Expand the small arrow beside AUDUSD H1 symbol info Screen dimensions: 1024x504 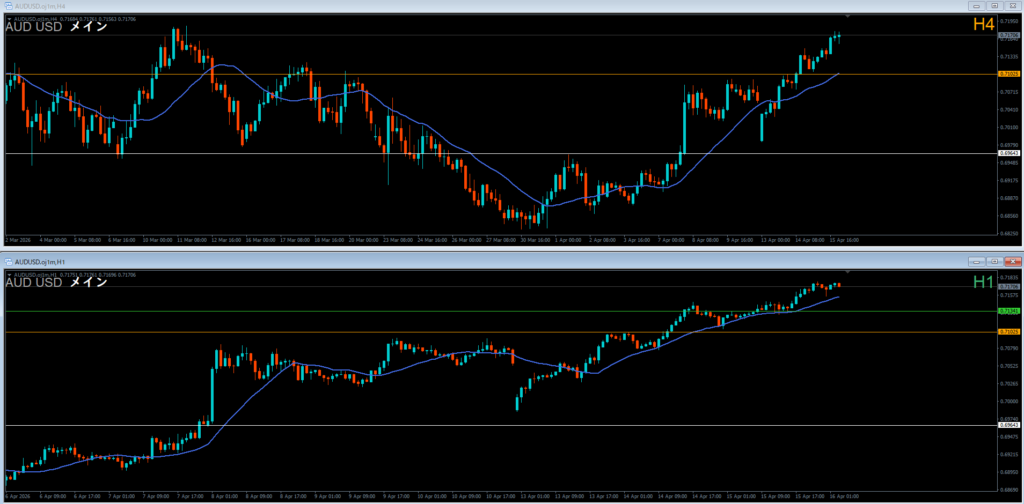(9, 273)
